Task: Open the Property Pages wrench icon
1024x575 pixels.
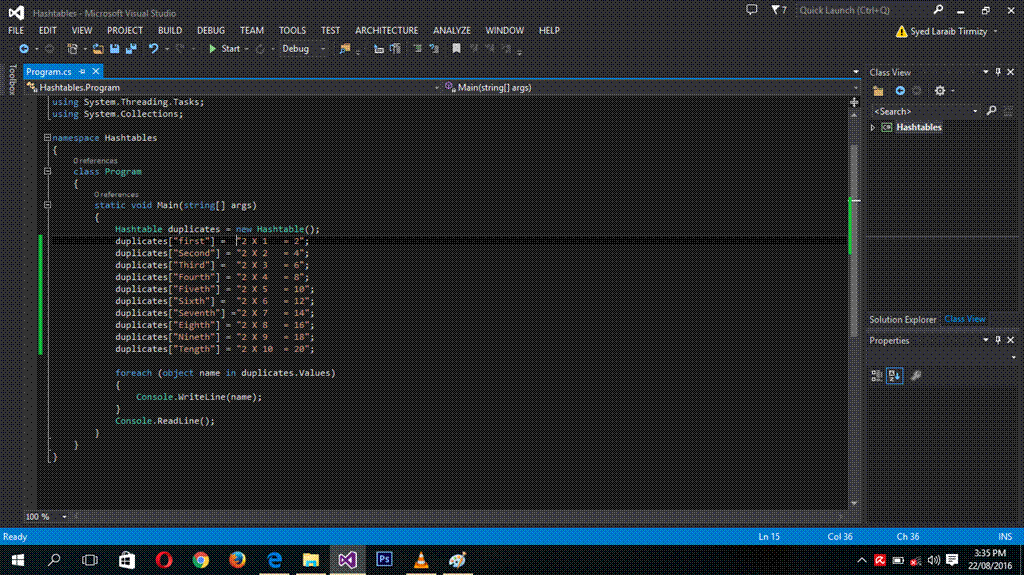Action: click(x=915, y=376)
